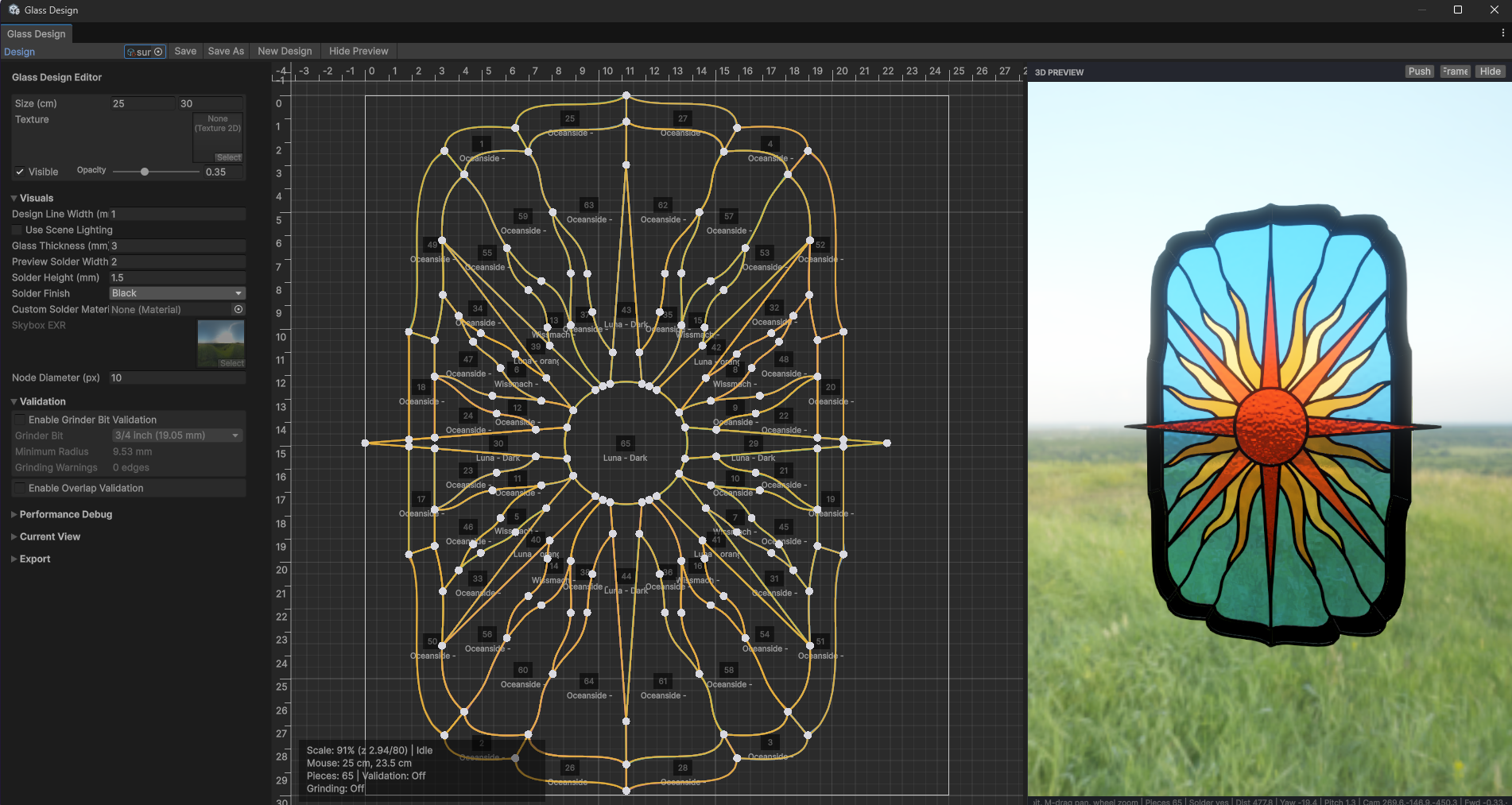
Task: Enable Use Scene Lighting checkbox
Action: coord(17,230)
